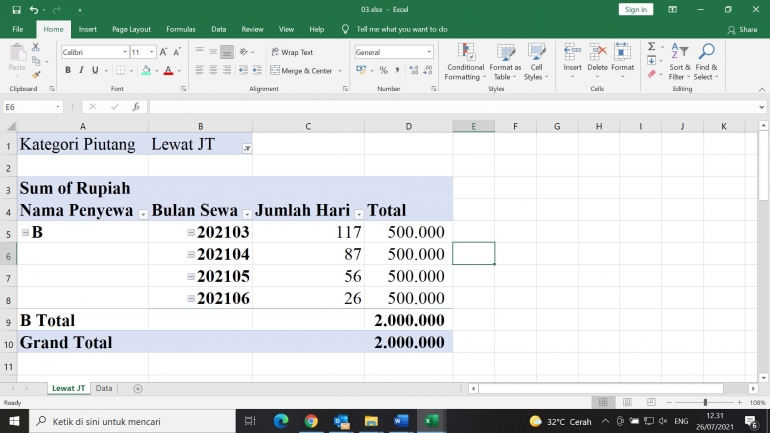The width and height of the screenshot is (770, 433).
Task: Switch to the Data worksheet tab
Action: 104,388
